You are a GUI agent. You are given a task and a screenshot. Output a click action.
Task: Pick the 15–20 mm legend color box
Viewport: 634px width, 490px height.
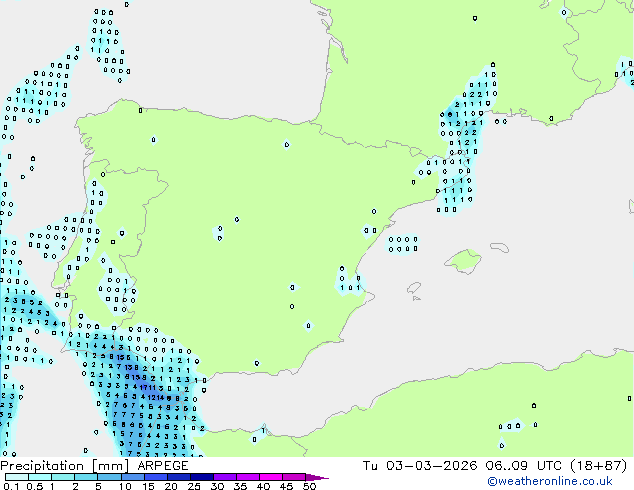point(156,477)
